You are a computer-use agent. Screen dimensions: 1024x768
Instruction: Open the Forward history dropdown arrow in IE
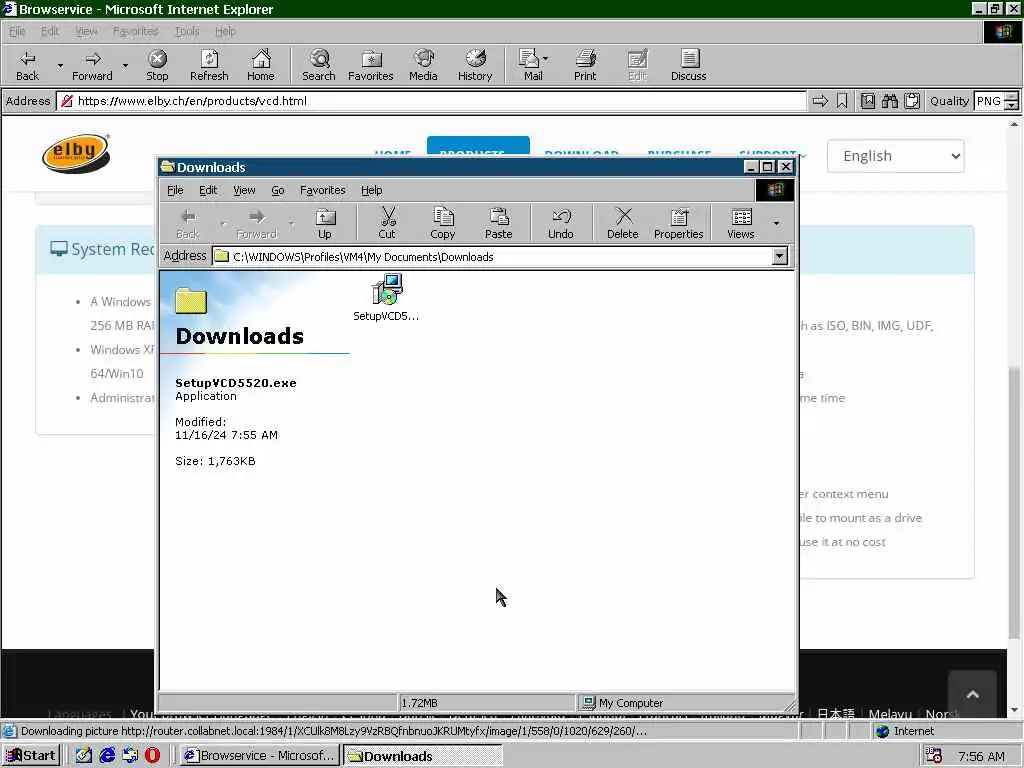pyautogui.click(x=125, y=65)
